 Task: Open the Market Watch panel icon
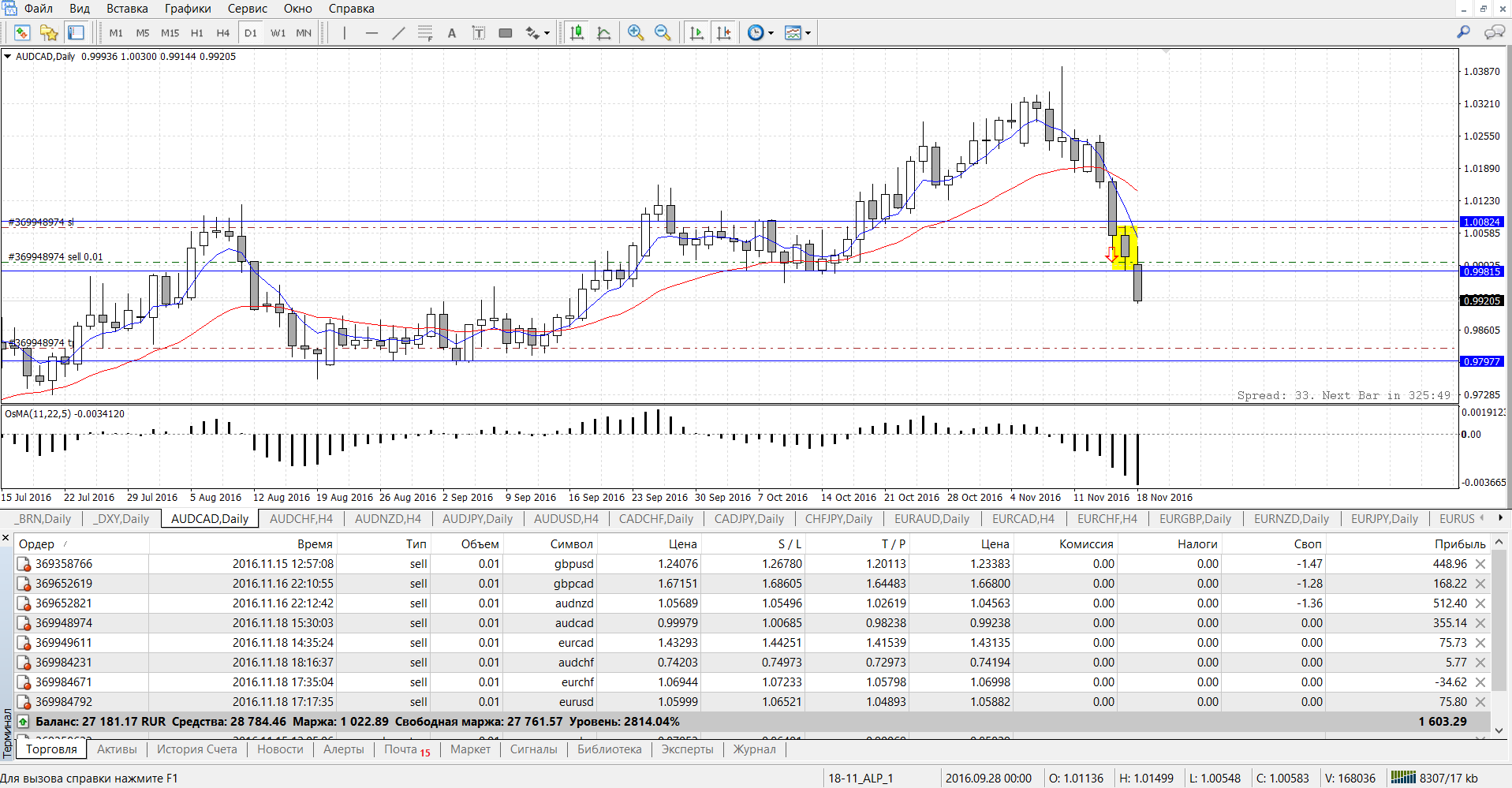pos(22,32)
